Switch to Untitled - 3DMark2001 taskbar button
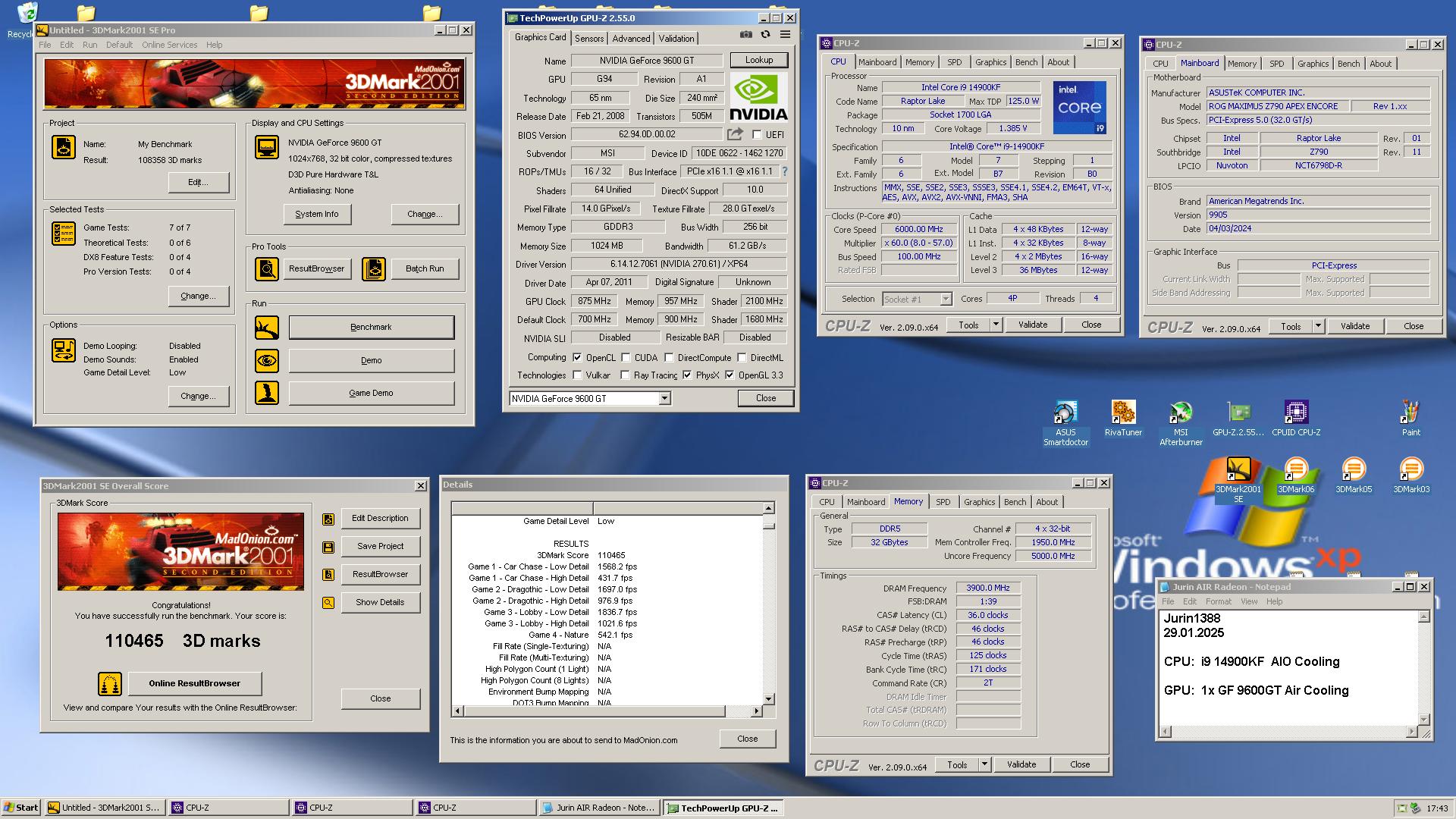Viewport: 1456px width, 819px height. coord(104,808)
